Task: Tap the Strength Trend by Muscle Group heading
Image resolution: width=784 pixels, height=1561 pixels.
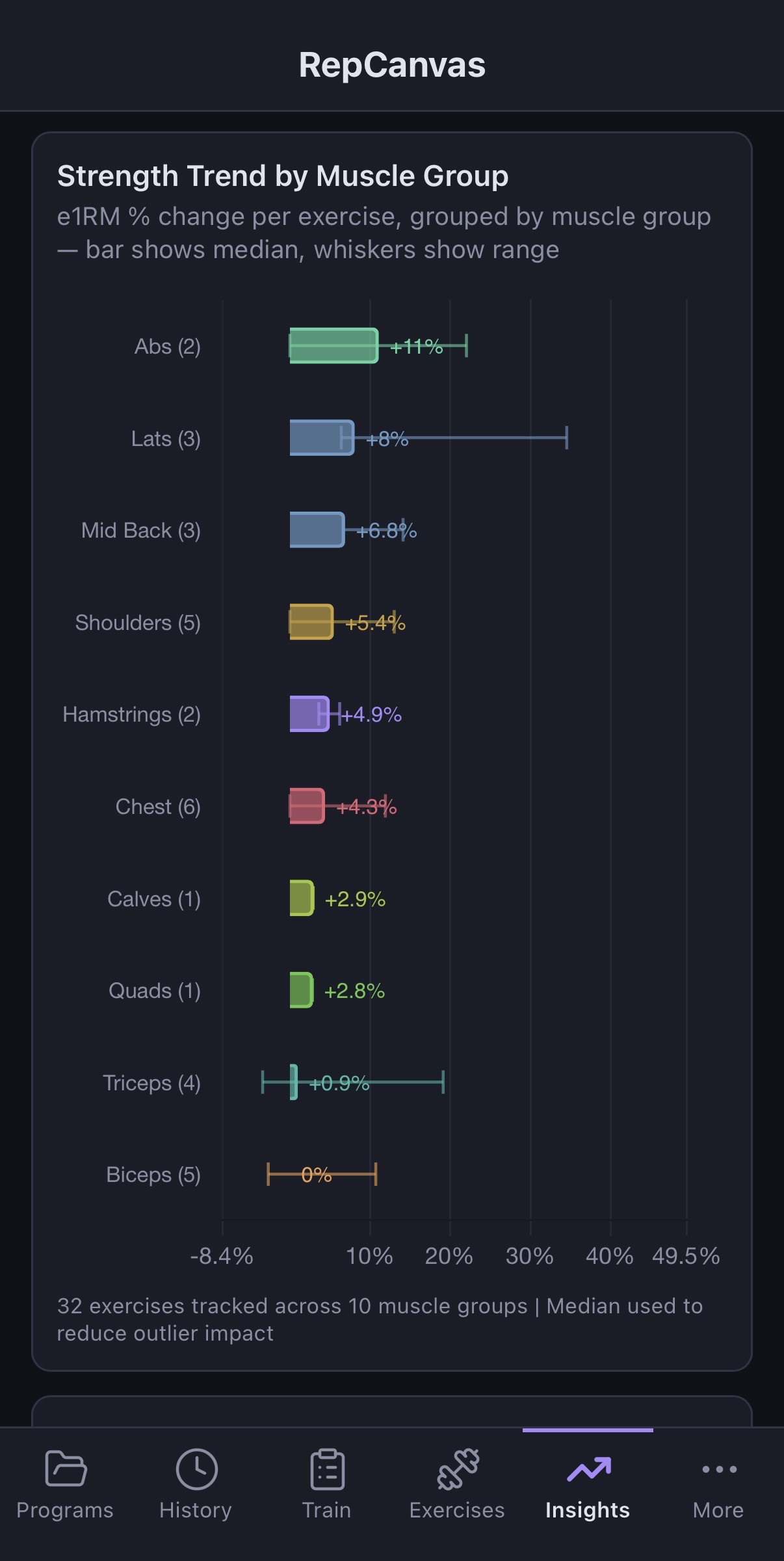Action: click(x=283, y=176)
